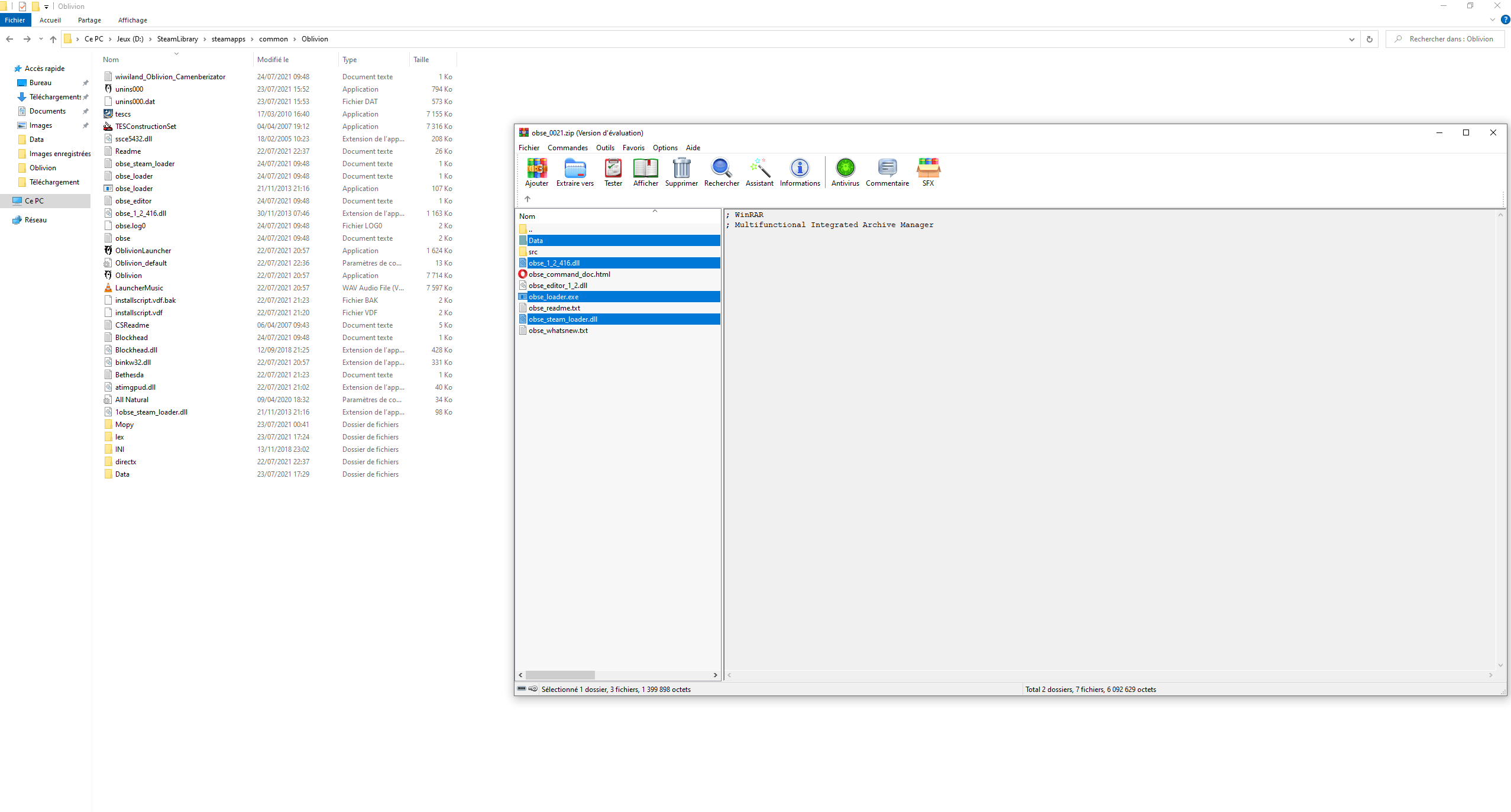This screenshot has width=1511, height=812.
Task: Click the Commentaire toolbar icon
Action: 887,172
